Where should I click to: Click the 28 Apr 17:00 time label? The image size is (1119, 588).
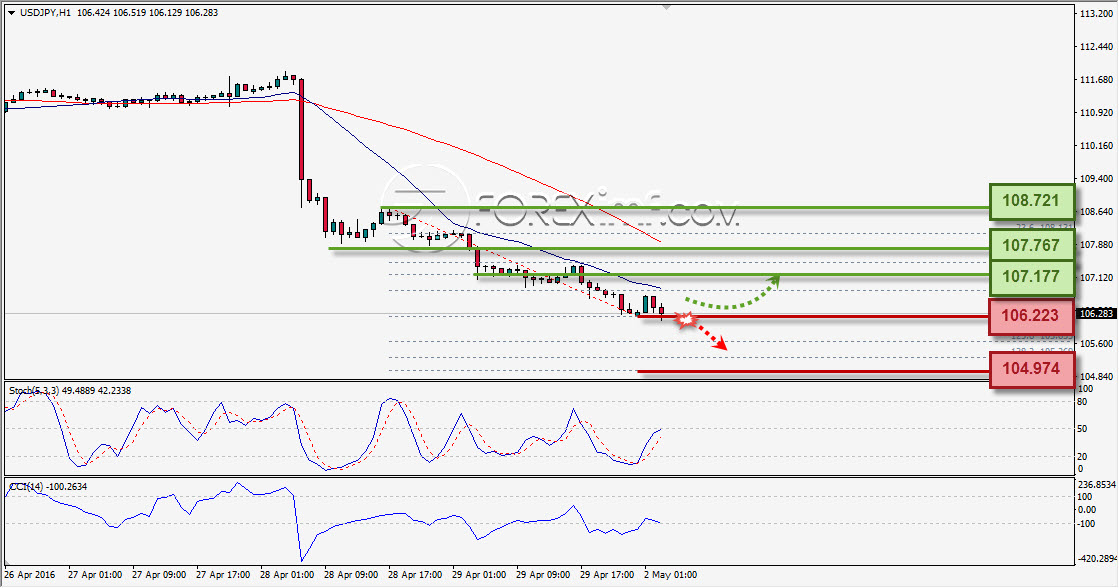tap(415, 574)
